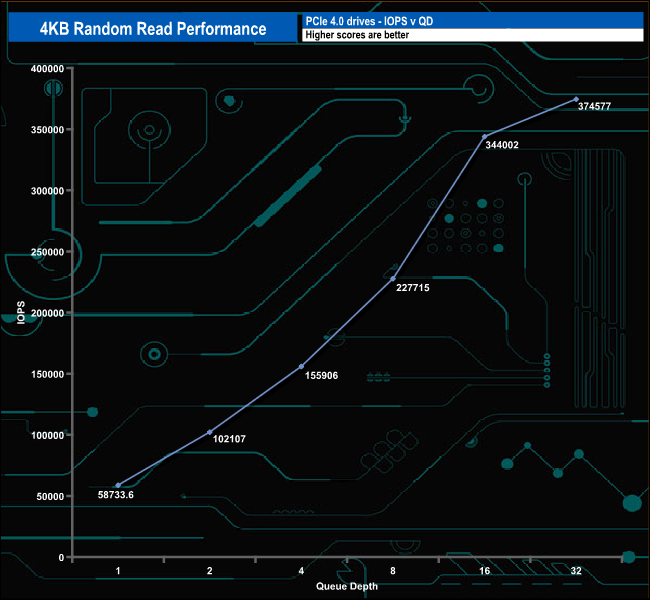The image size is (650, 600).
Task: Click the data point marker above 227715
Action: pyautogui.click(x=393, y=279)
